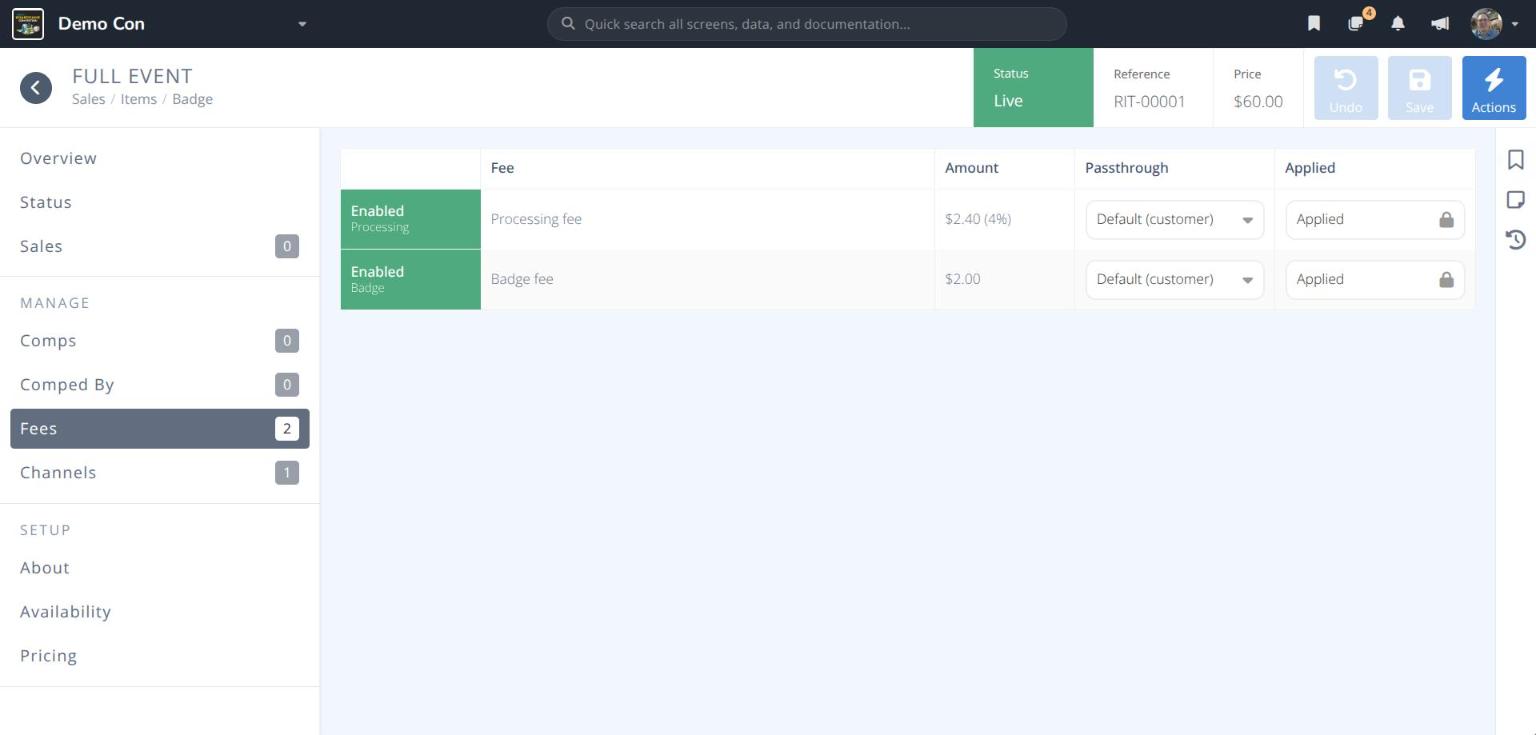Open the Pricing setup page

click(160, 655)
